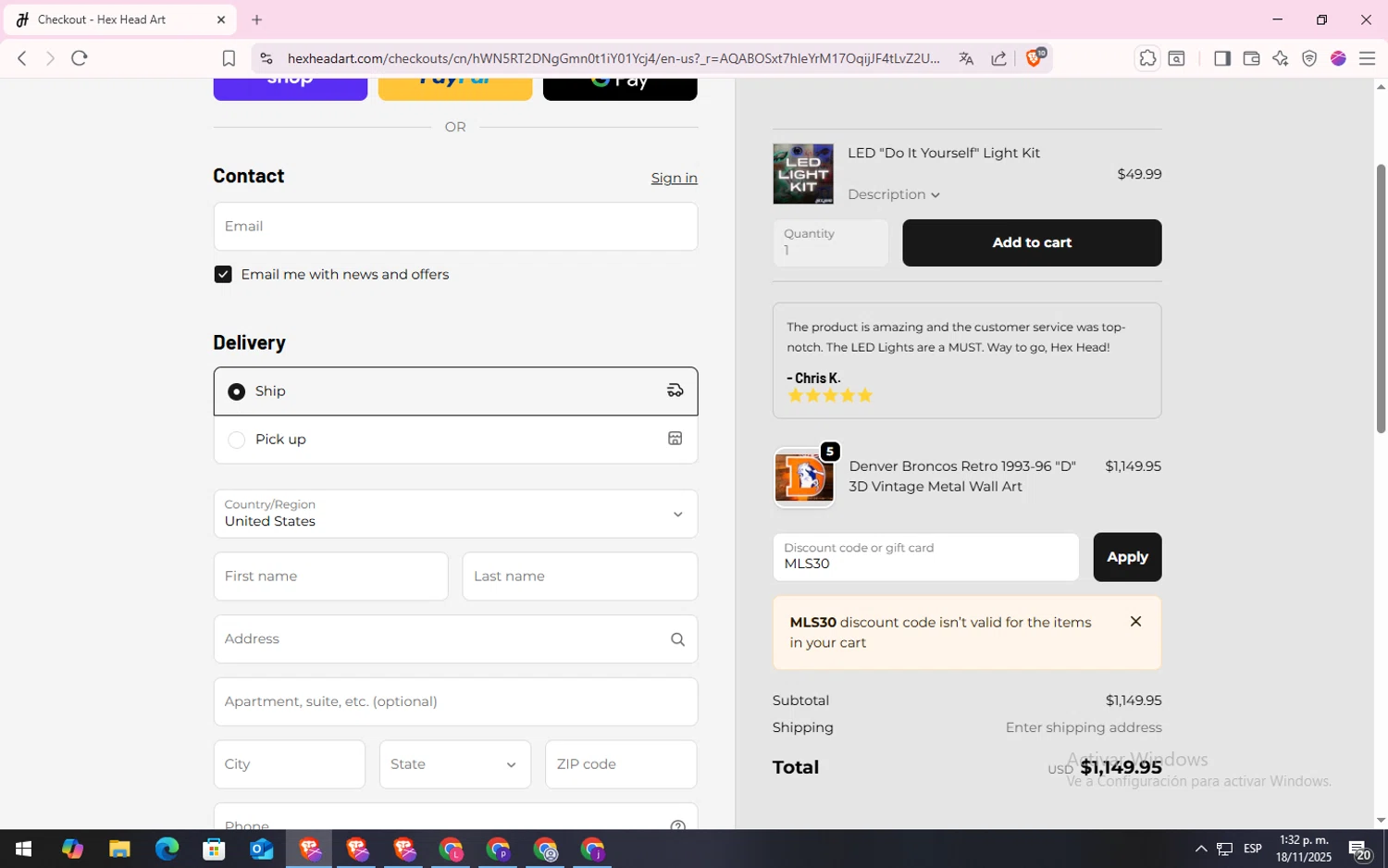This screenshot has height=868, width=1388.
Task: Apply the discount code
Action: tap(1127, 557)
